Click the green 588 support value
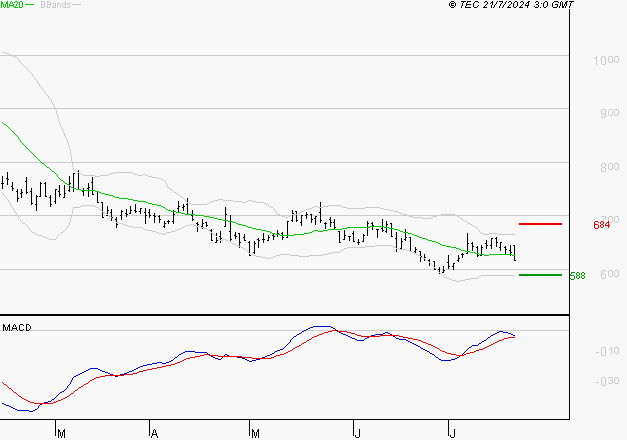This screenshot has width=627, height=440. pos(577,276)
